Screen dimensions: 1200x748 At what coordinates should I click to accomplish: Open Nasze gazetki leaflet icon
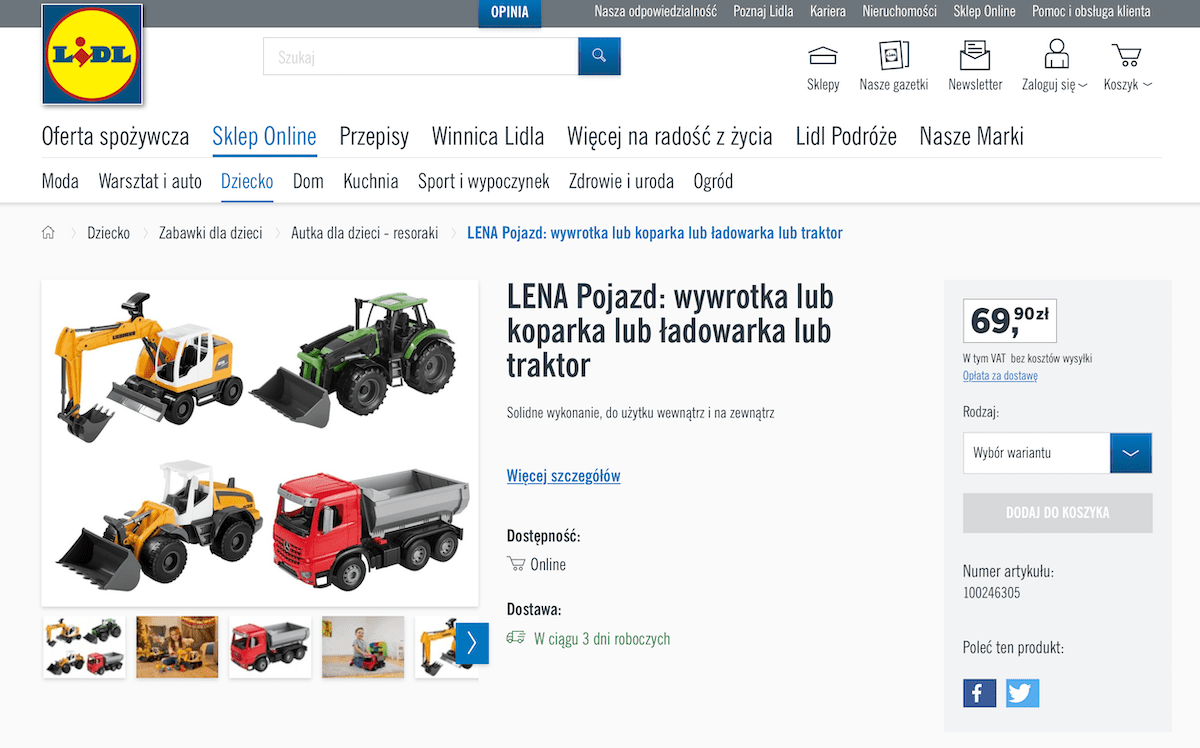[894, 55]
